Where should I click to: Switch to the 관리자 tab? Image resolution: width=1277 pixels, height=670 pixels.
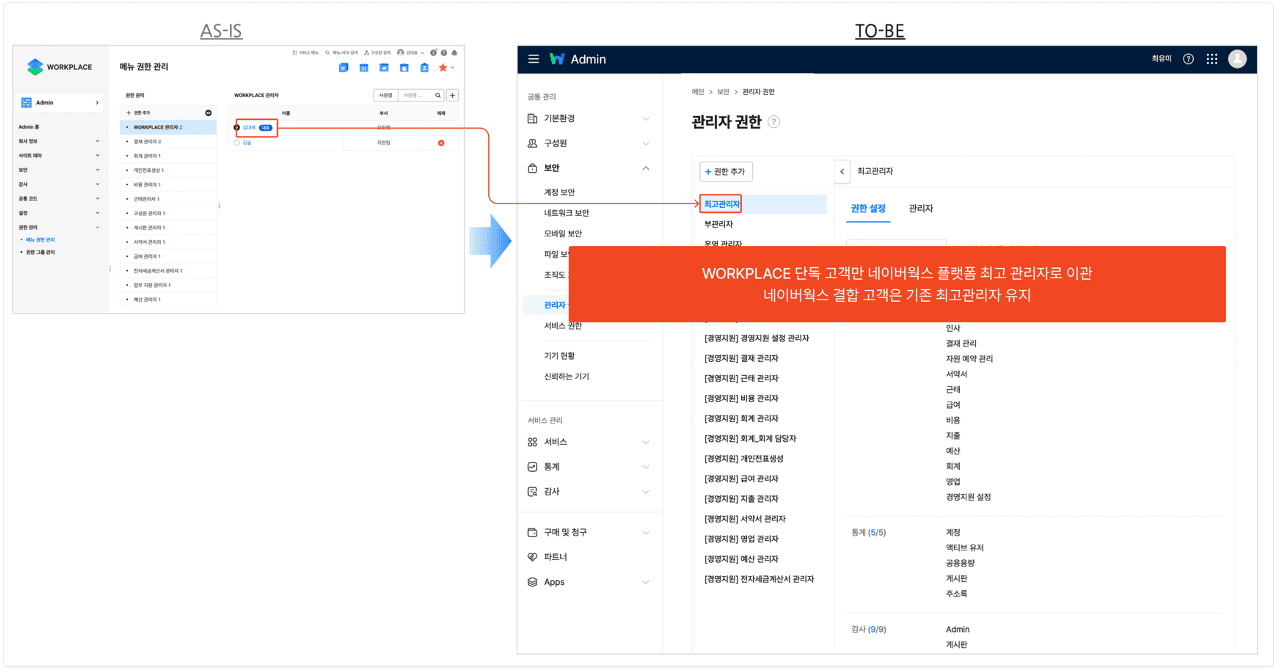pos(920,208)
